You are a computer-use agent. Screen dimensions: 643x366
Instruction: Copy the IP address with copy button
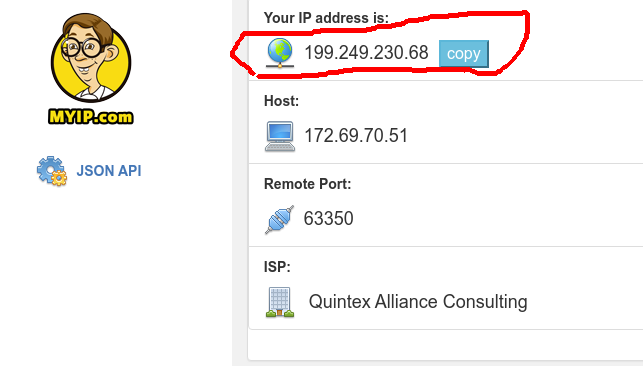463,53
